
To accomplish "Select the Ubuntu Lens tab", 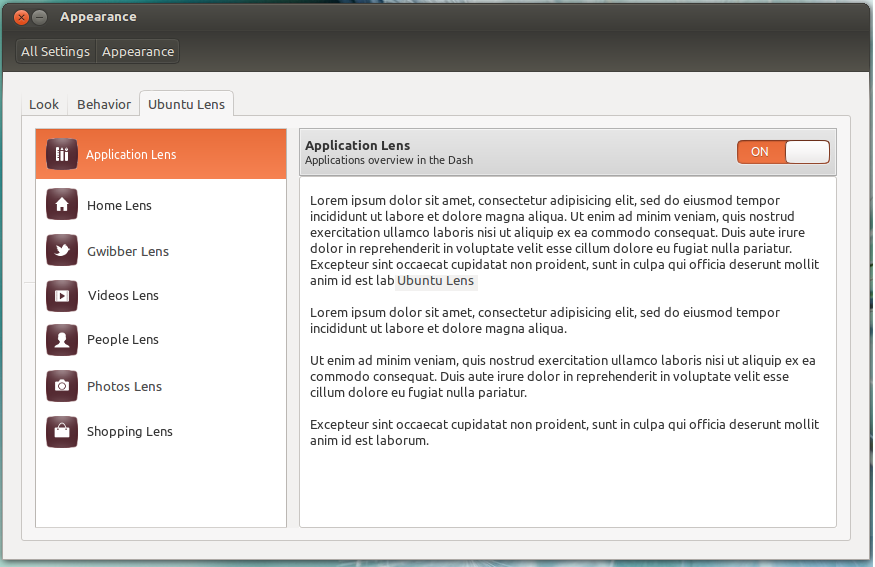I will point(186,104).
